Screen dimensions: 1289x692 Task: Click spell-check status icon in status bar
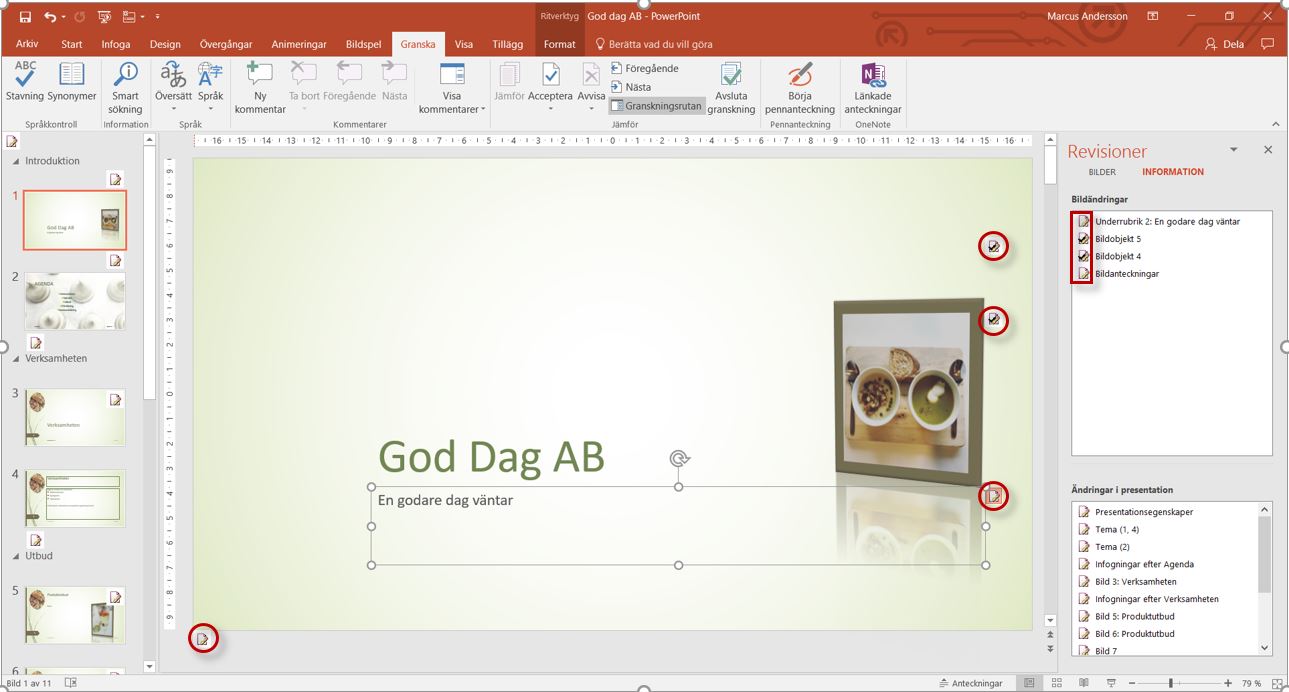(x=70, y=683)
